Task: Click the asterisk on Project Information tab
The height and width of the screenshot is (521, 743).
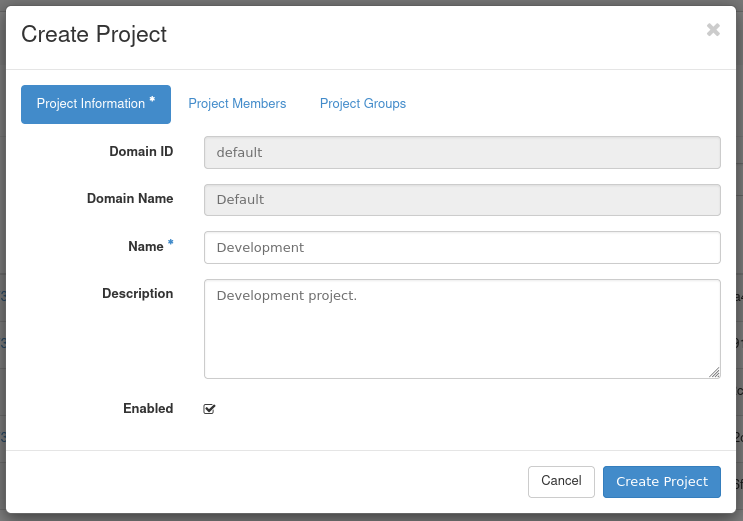Action: (152, 101)
